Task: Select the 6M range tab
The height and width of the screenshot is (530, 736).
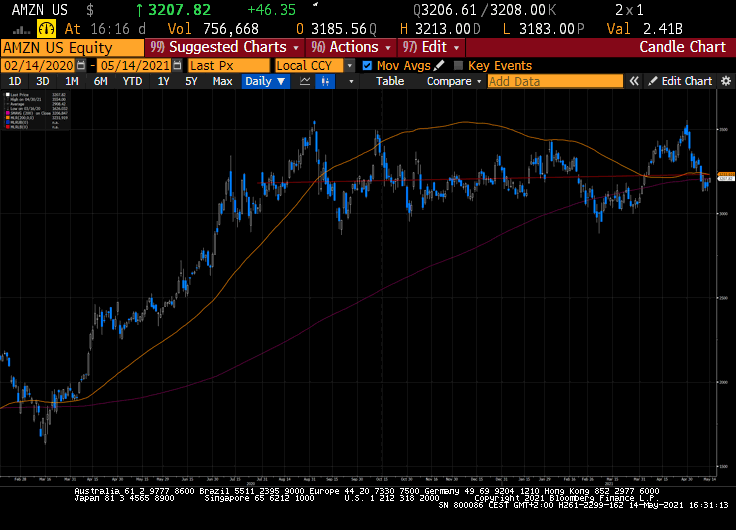Action: click(100, 81)
